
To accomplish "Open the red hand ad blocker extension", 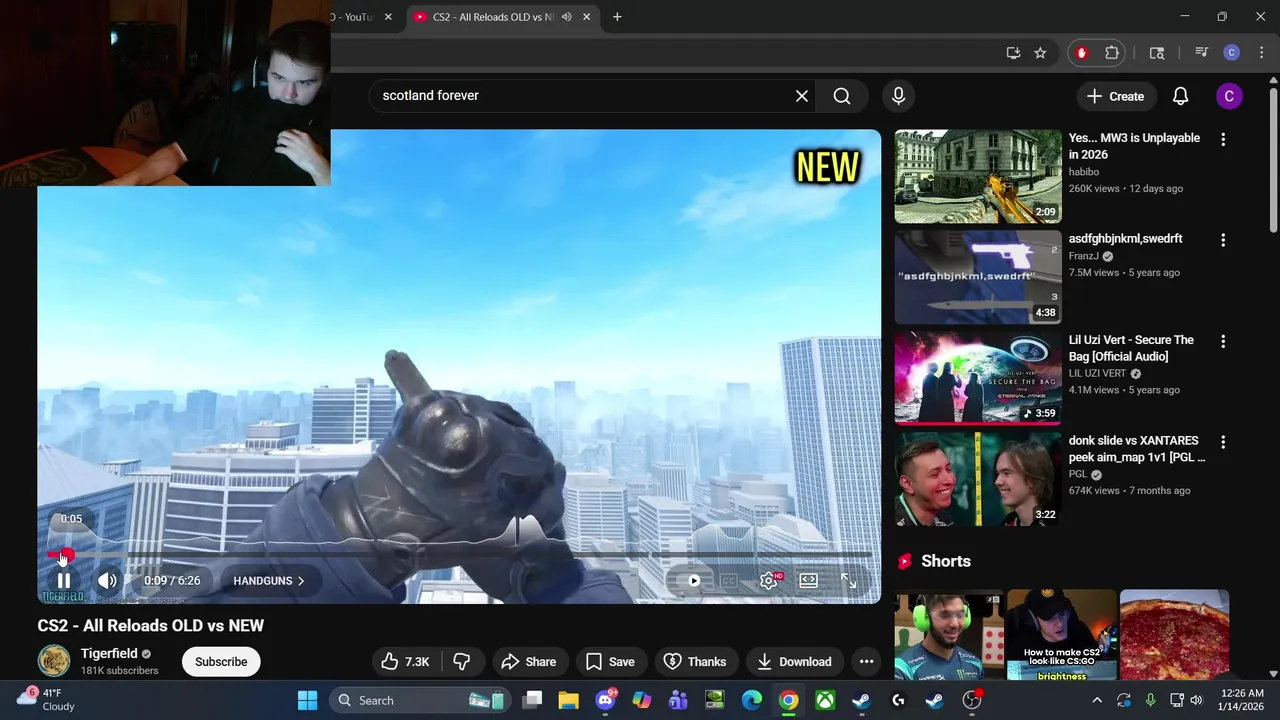I will point(1081,53).
